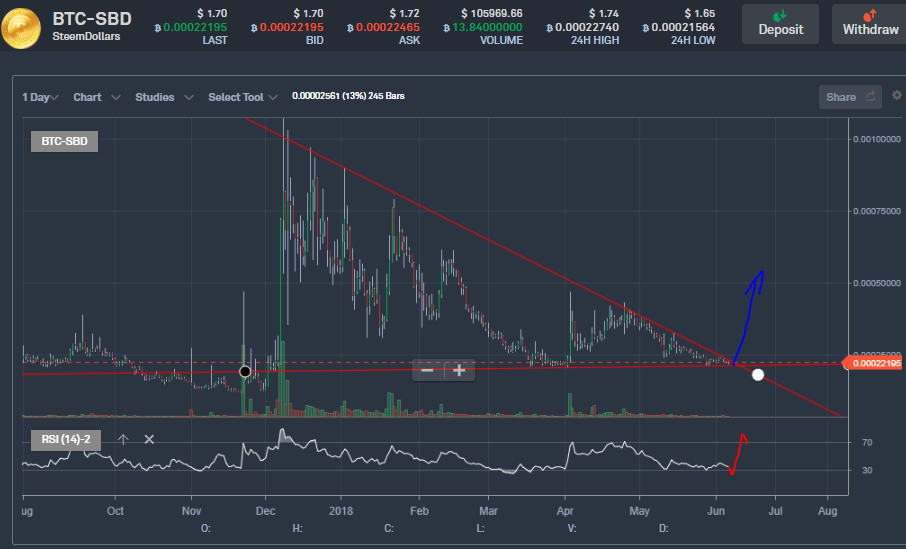The image size is (906, 549).
Task: Expand the Studies menu
Action: pos(164,97)
